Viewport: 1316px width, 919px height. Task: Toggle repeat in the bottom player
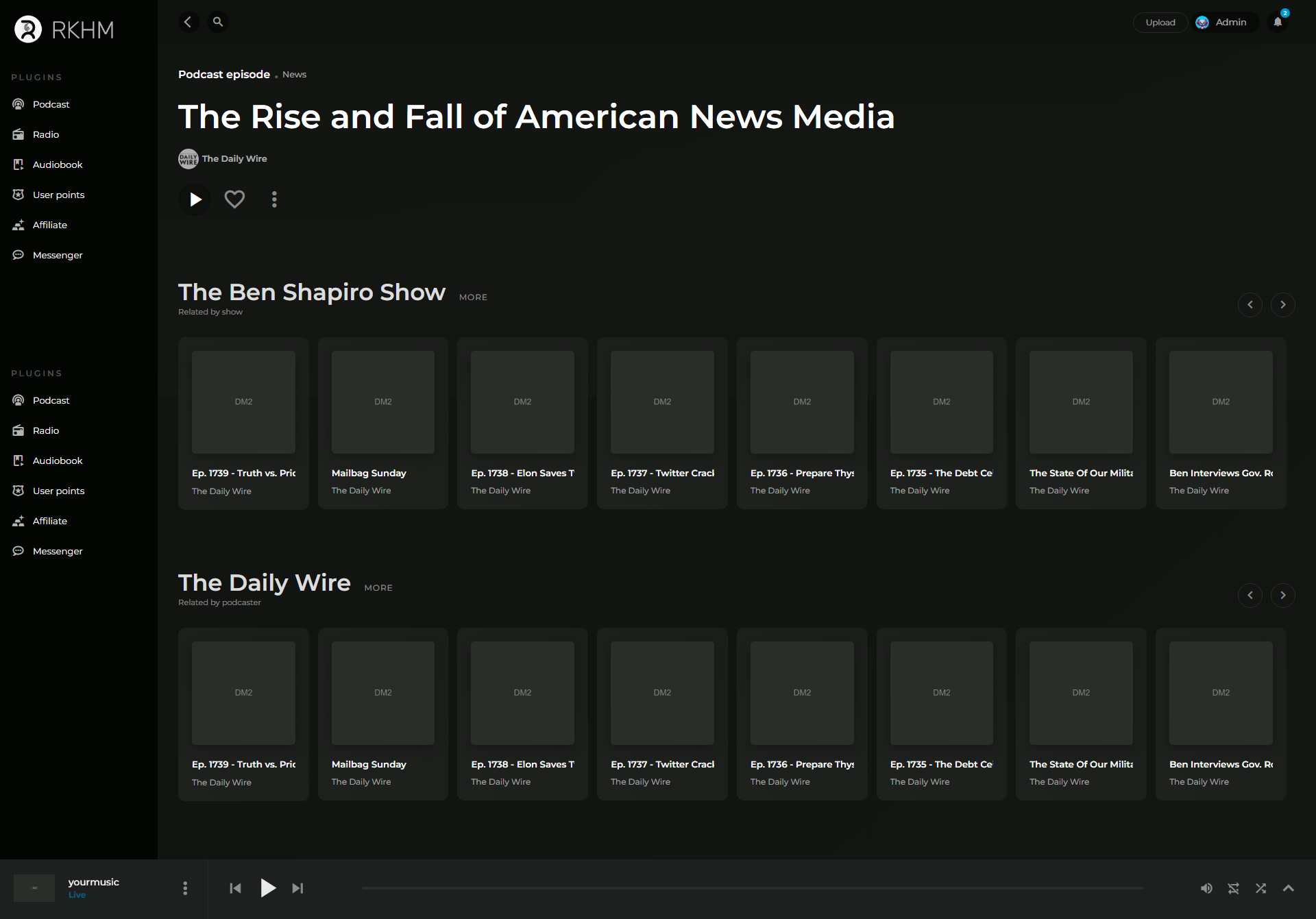coord(1233,888)
